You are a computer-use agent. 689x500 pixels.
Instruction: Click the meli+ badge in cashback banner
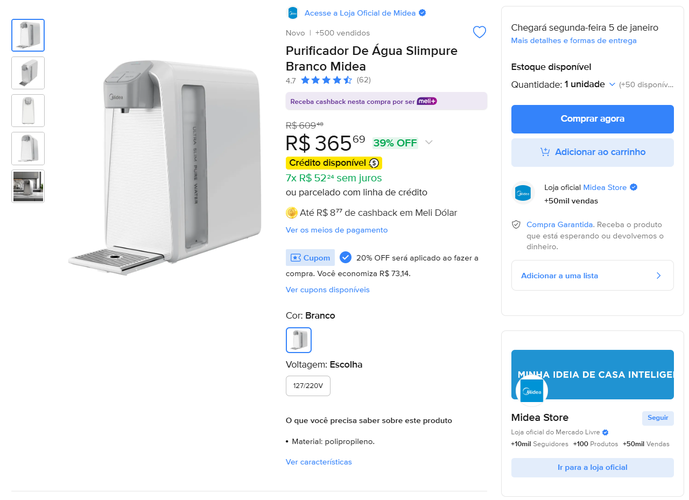pos(427,101)
